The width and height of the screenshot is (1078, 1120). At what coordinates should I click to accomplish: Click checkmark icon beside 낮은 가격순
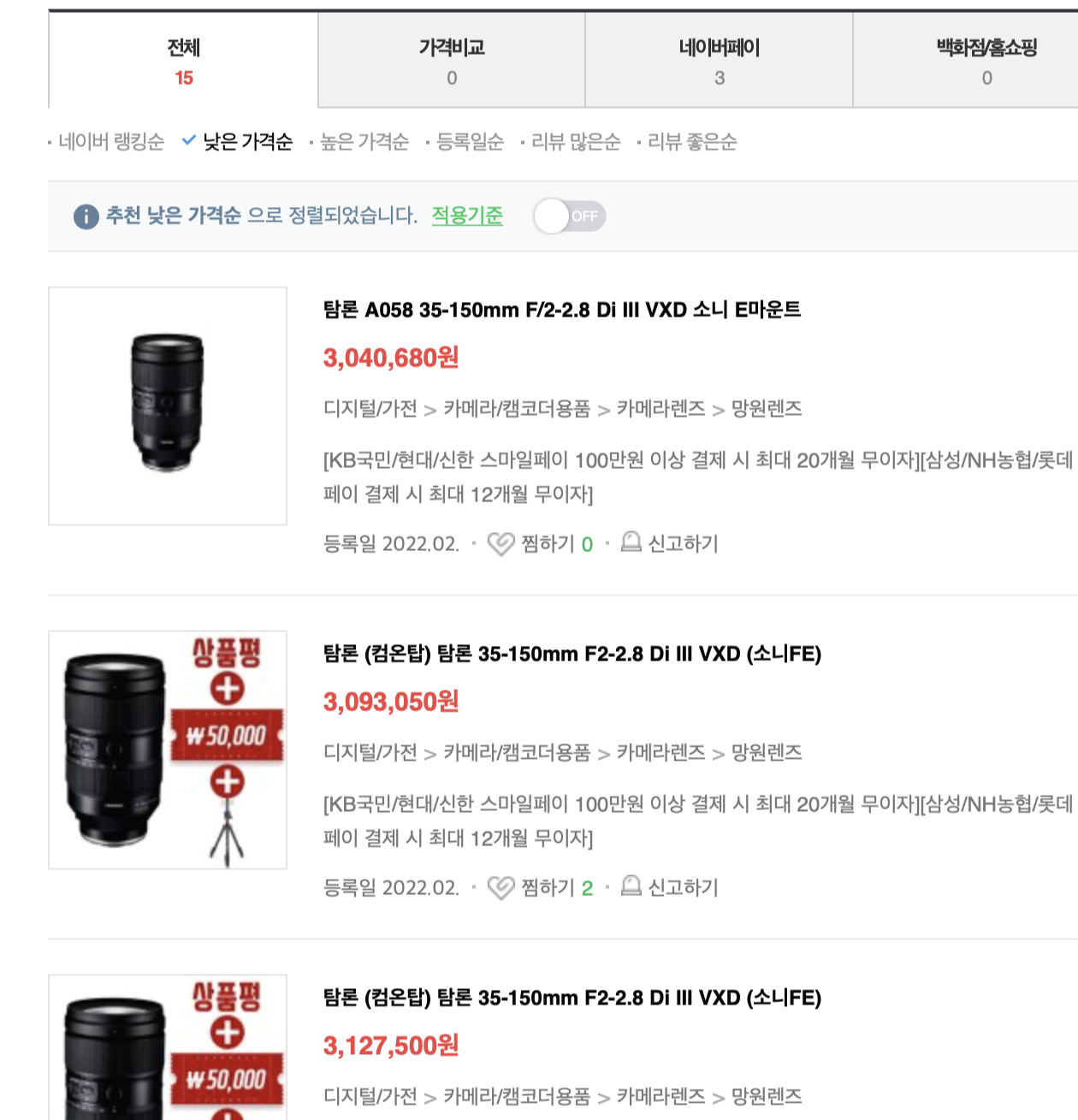tap(189, 140)
